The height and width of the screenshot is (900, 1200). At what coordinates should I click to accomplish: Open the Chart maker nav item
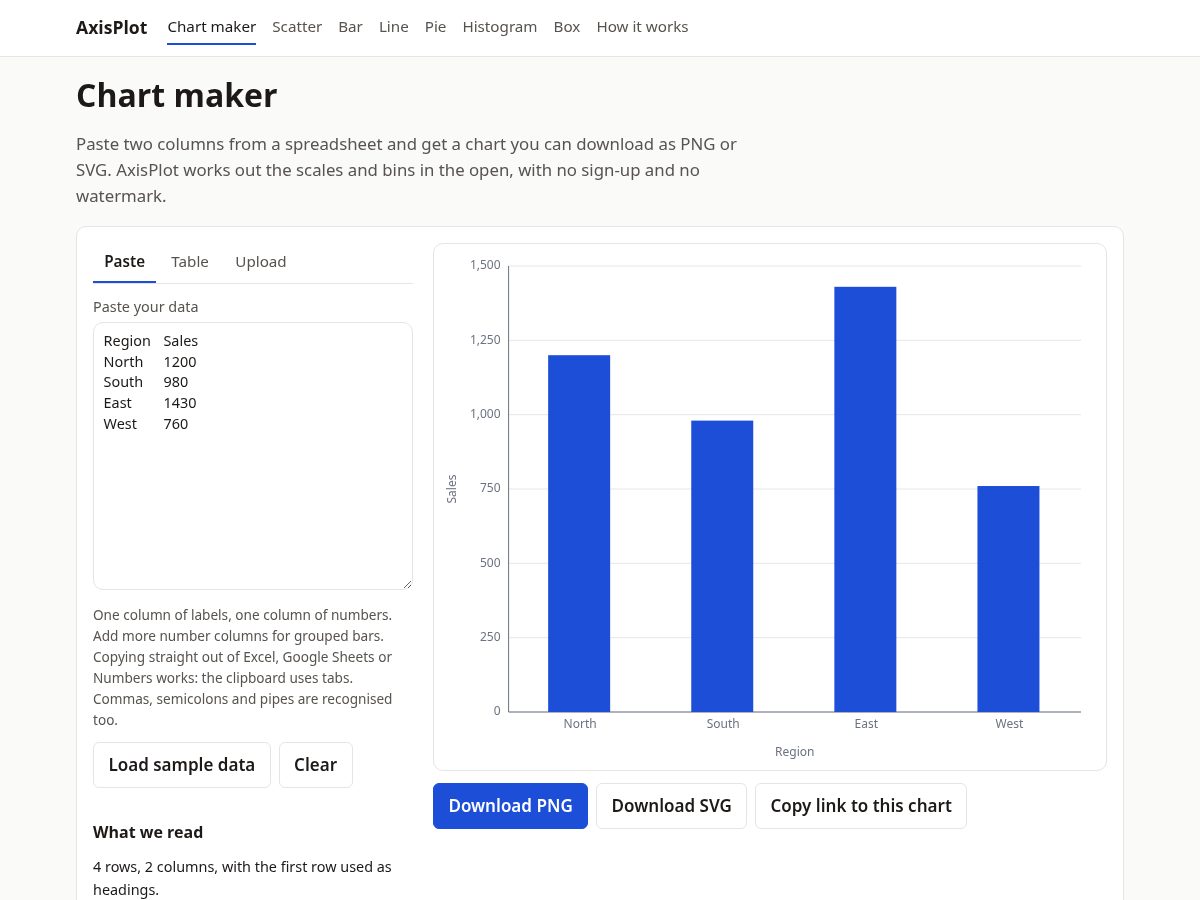(x=211, y=27)
